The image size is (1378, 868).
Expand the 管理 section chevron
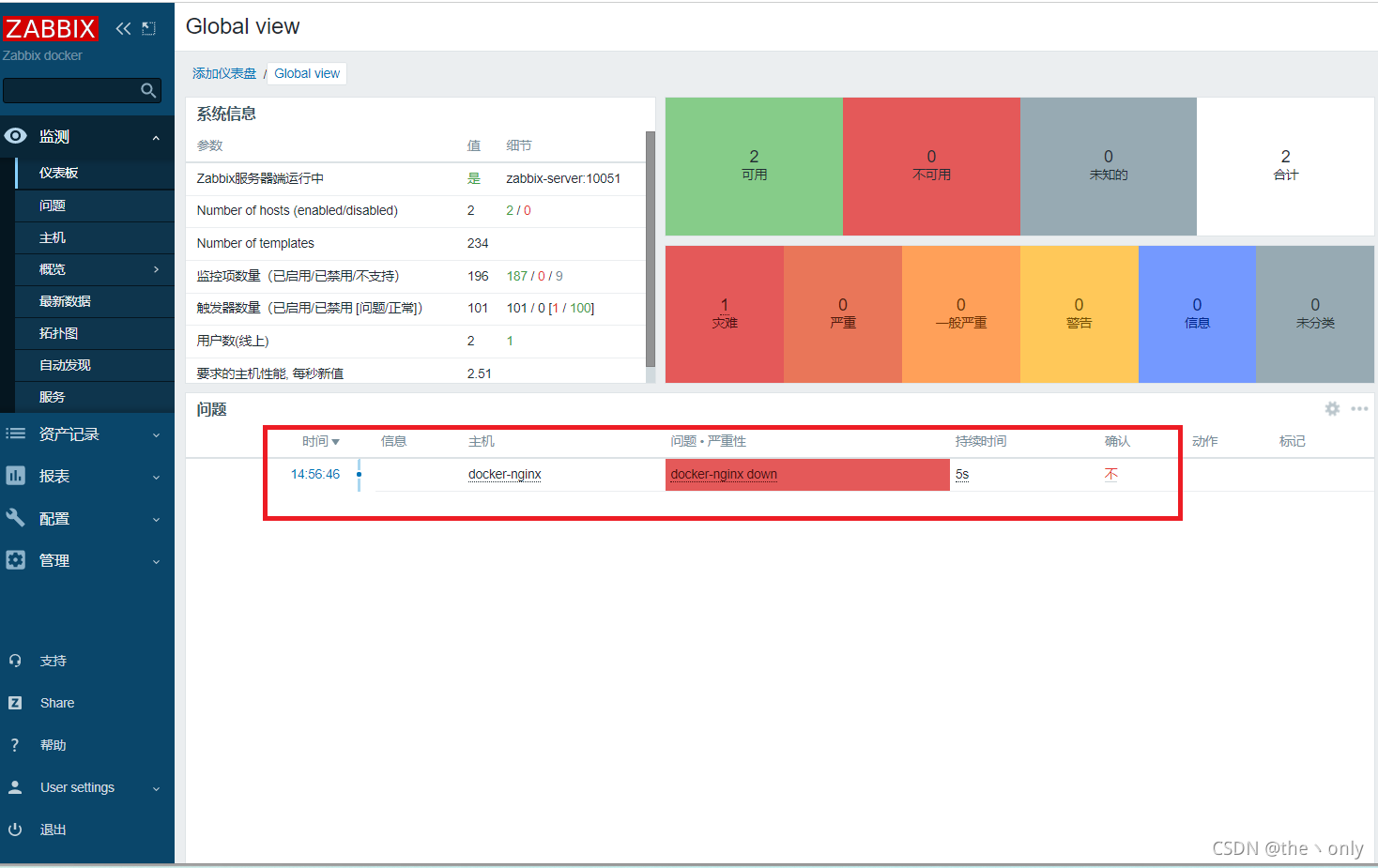[x=156, y=562]
